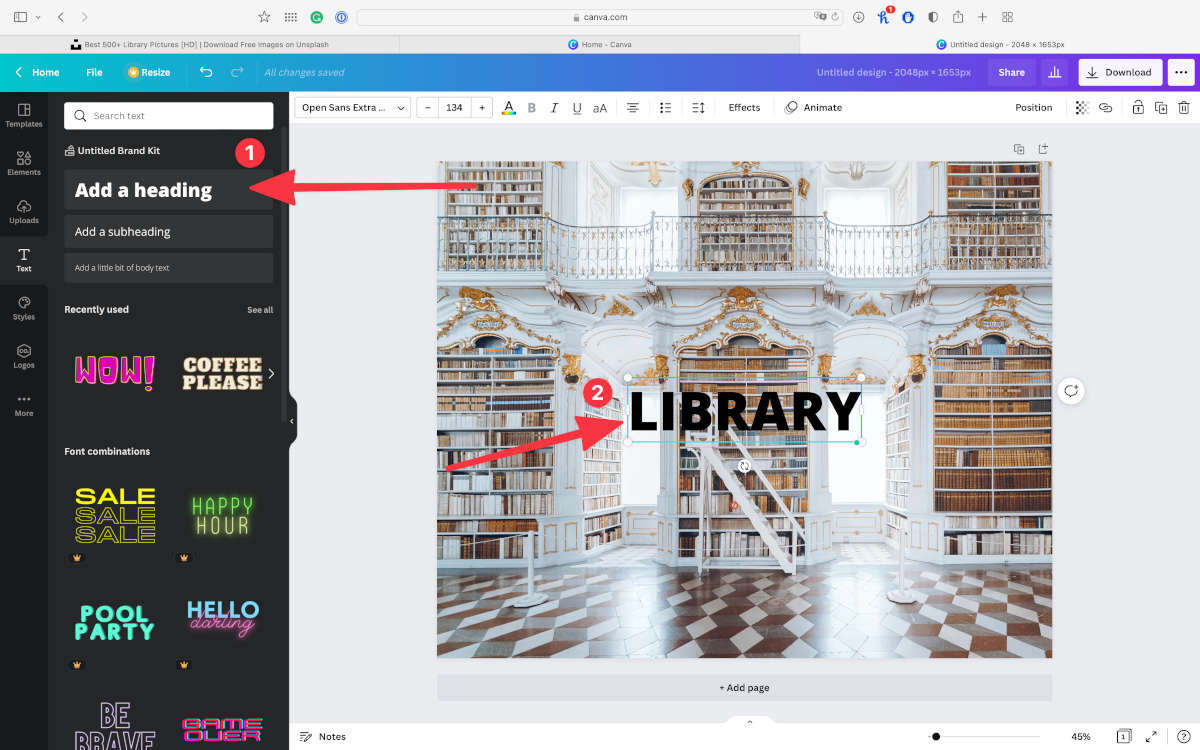The width and height of the screenshot is (1200, 750).
Task: Toggle uppercase text formatting
Action: [600, 107]
